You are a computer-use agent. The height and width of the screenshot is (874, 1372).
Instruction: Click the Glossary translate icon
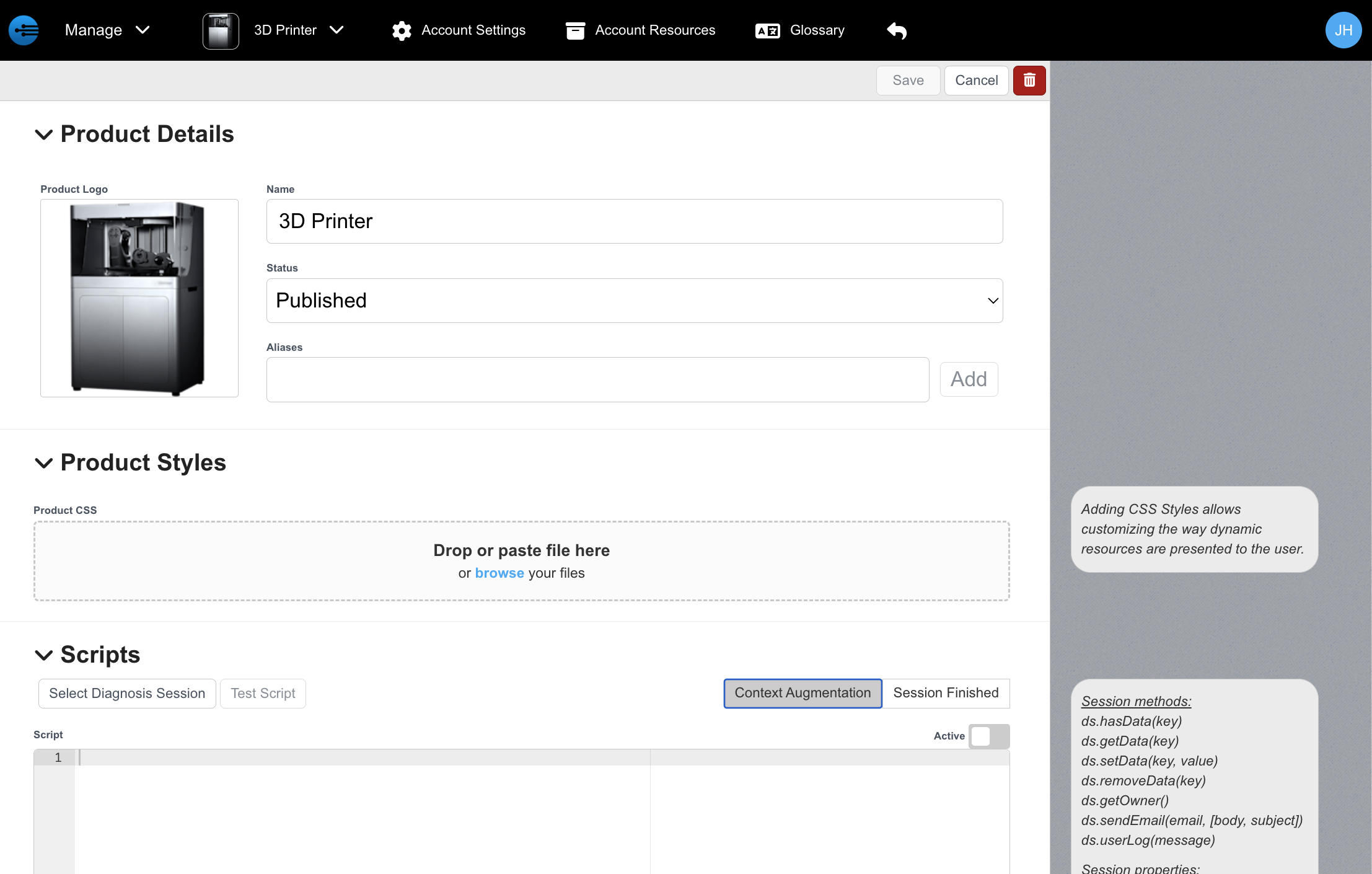[767, 30]
